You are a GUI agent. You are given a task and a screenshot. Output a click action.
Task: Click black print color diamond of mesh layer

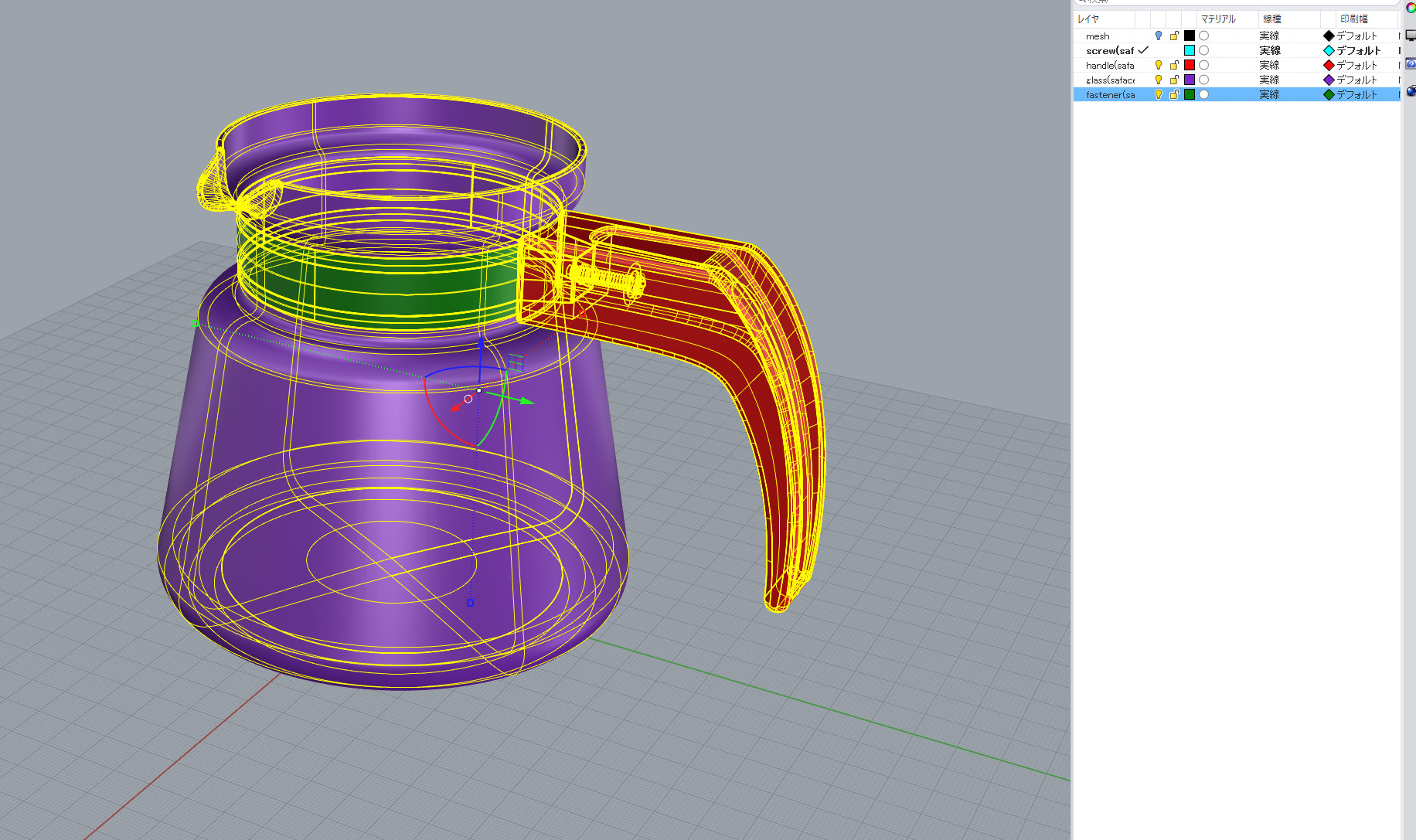pos(1329,36)
